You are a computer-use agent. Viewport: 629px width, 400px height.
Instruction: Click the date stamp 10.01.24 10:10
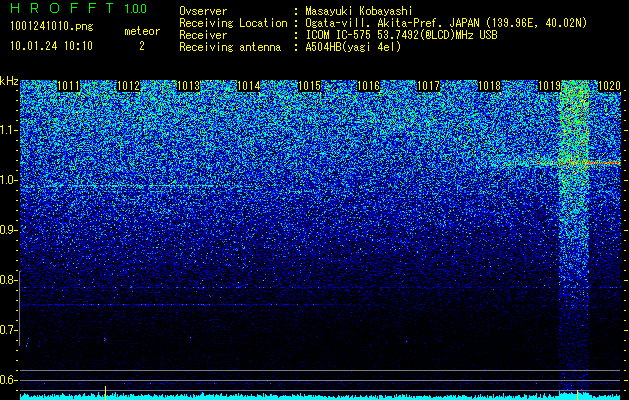pyautogui.click(x=51, y=46)
